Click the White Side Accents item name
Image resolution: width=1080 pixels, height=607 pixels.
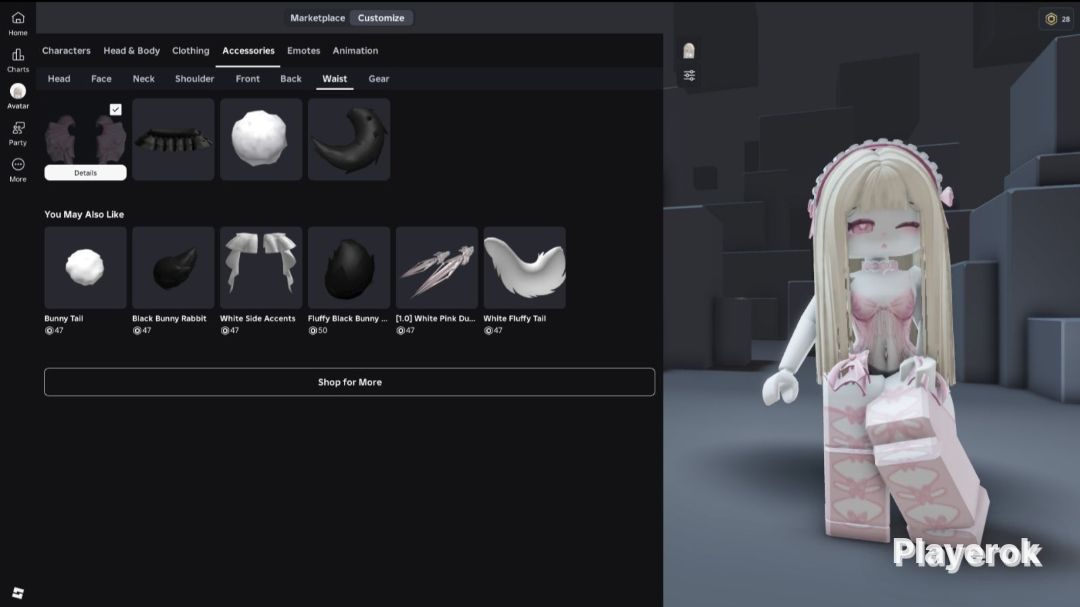pos(258,318)
